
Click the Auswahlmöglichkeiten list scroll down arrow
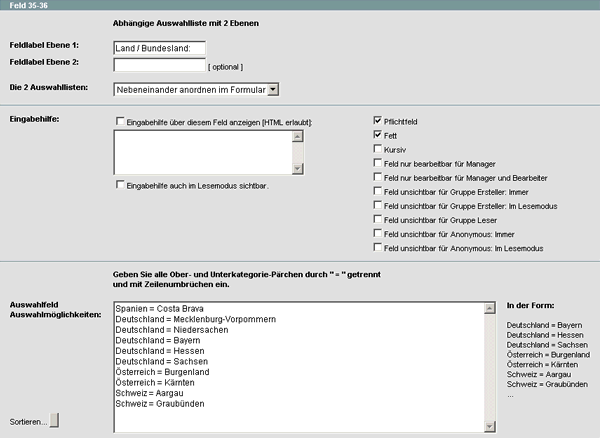pyautogui.click(x=490, y=427)
